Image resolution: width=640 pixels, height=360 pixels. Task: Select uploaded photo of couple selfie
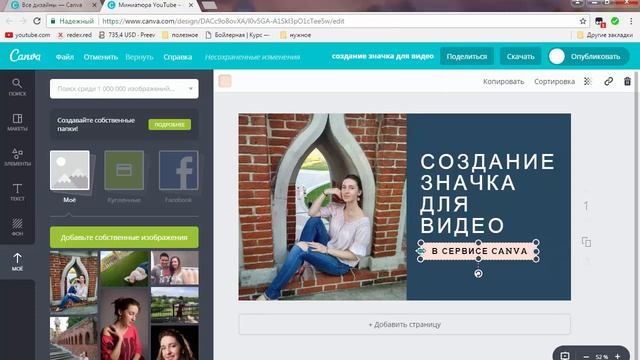click(x=175, y=268)
